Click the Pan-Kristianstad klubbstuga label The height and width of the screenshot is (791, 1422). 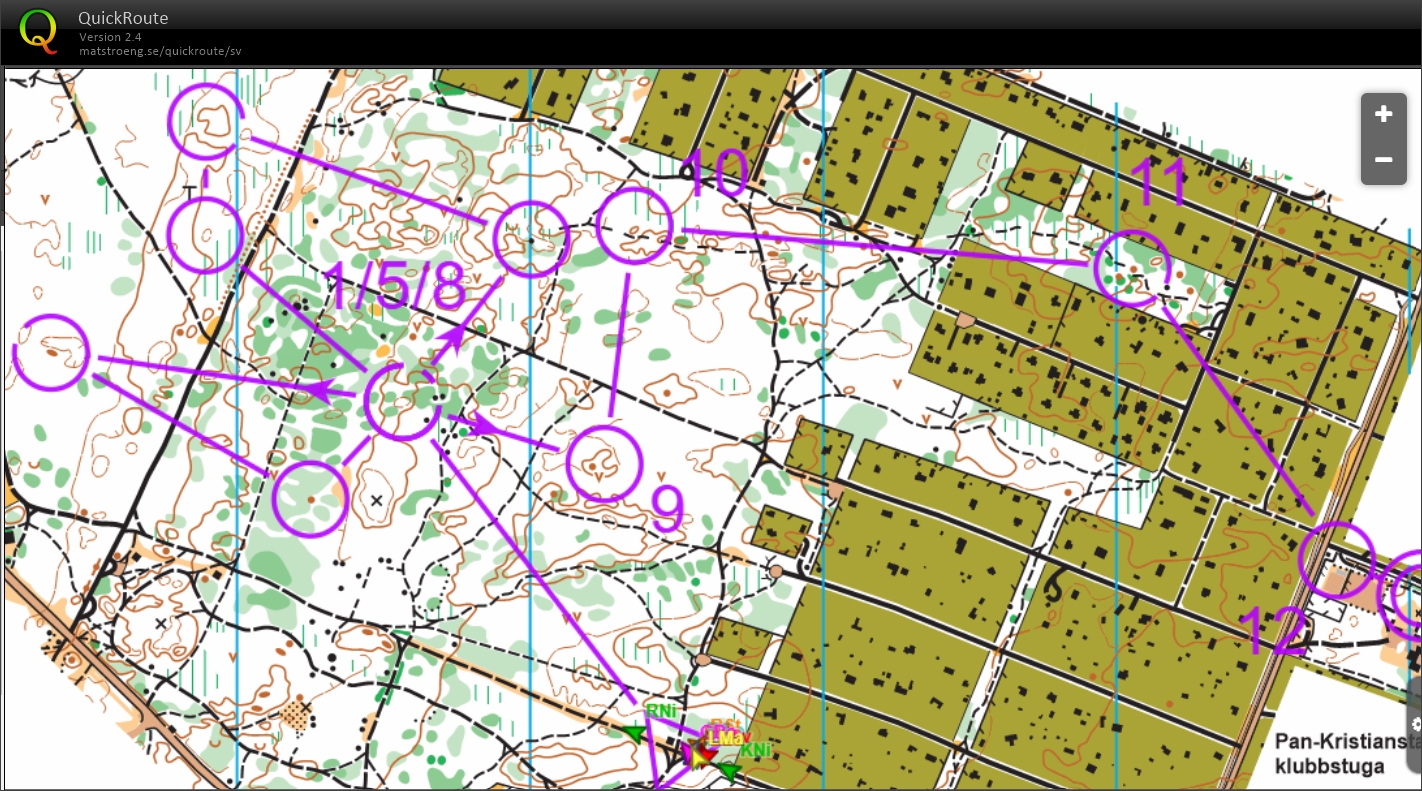[x=1348, y=754]
